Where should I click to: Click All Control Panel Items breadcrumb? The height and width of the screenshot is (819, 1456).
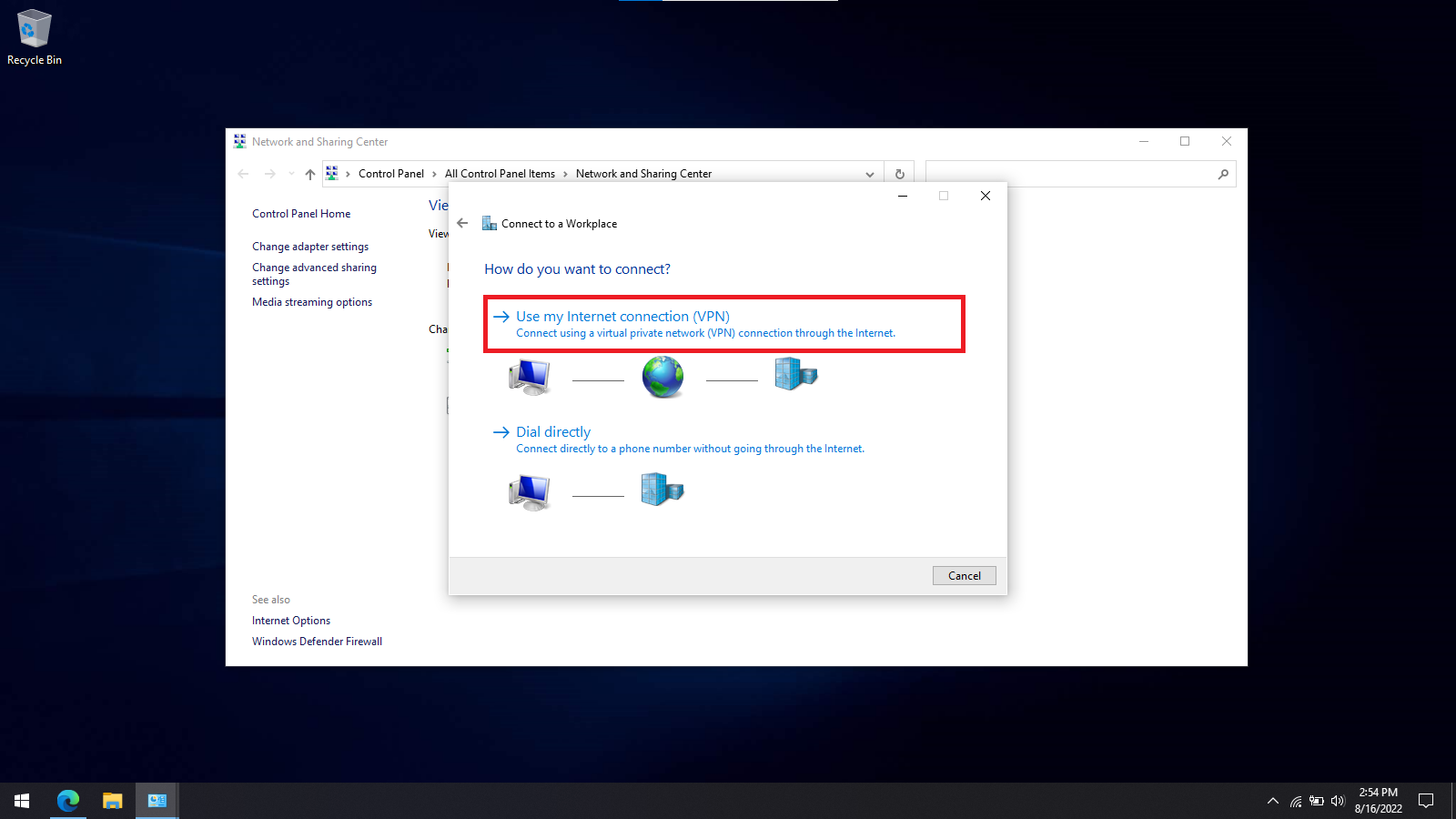(500, 174)
